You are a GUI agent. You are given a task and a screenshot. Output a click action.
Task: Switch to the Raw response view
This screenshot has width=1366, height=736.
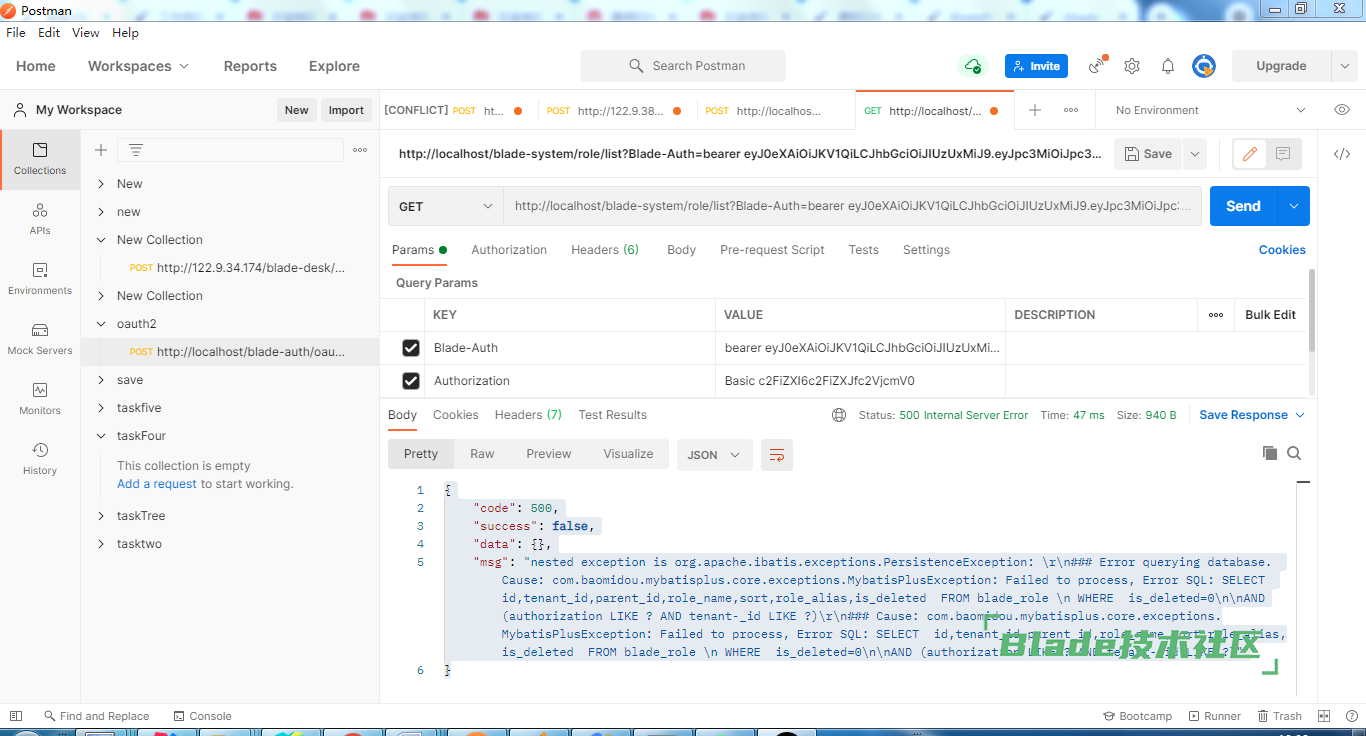click(482, 454)
